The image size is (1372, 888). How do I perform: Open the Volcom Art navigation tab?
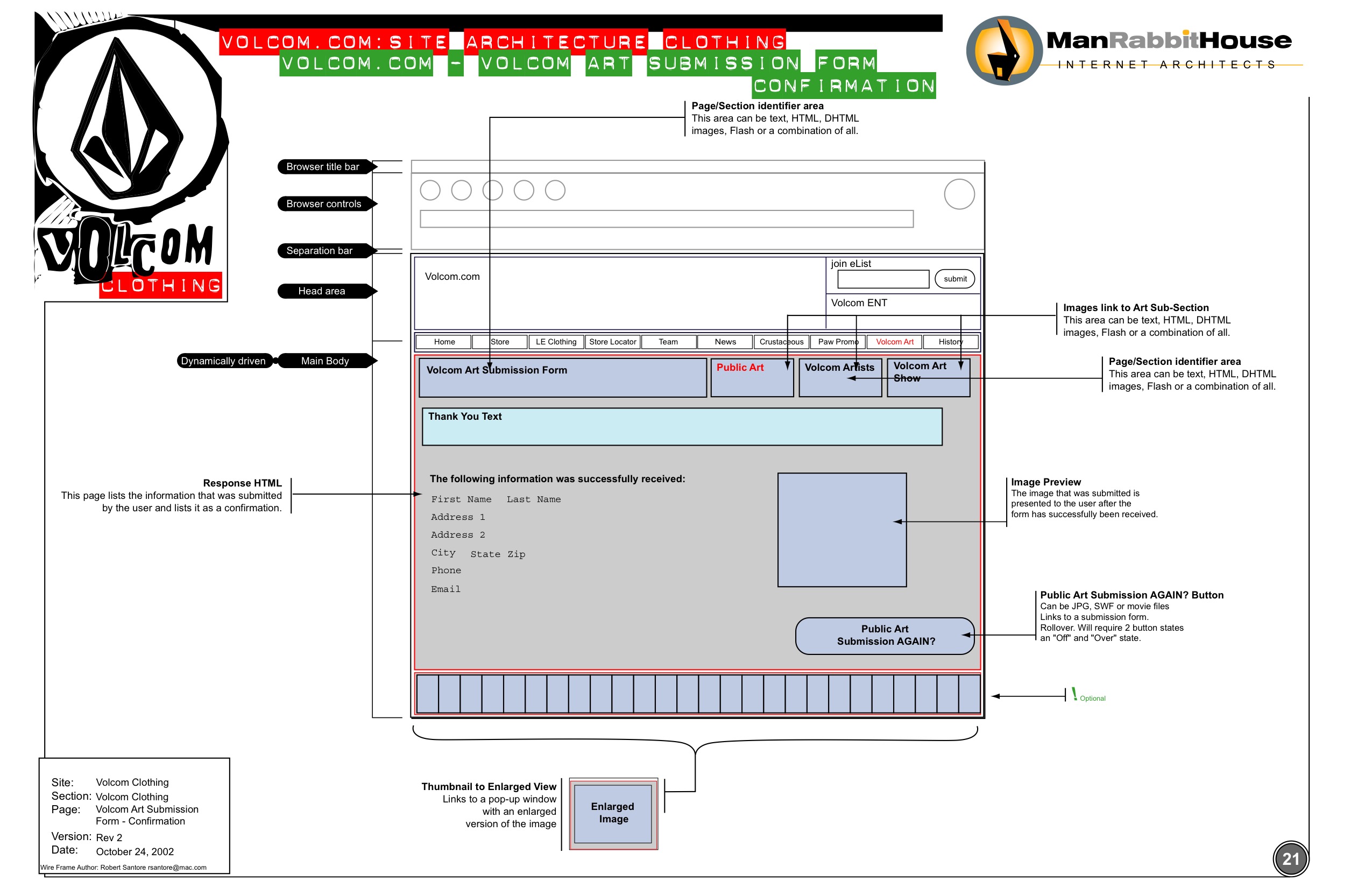(894, 342)
